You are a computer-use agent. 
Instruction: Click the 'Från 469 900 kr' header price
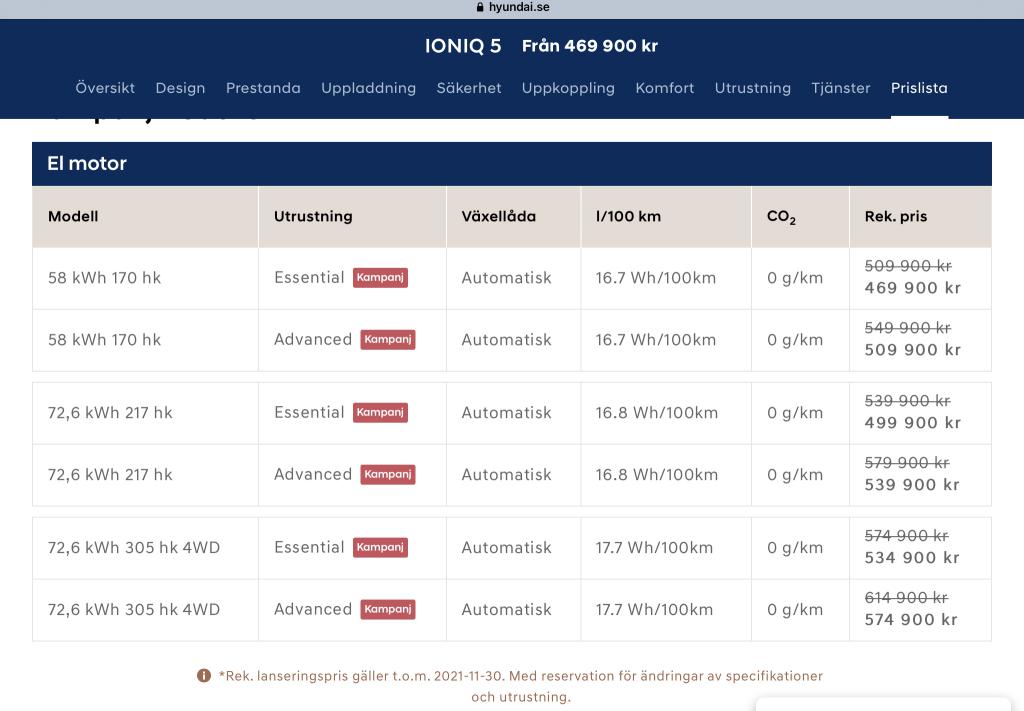(x=590, y=46)
